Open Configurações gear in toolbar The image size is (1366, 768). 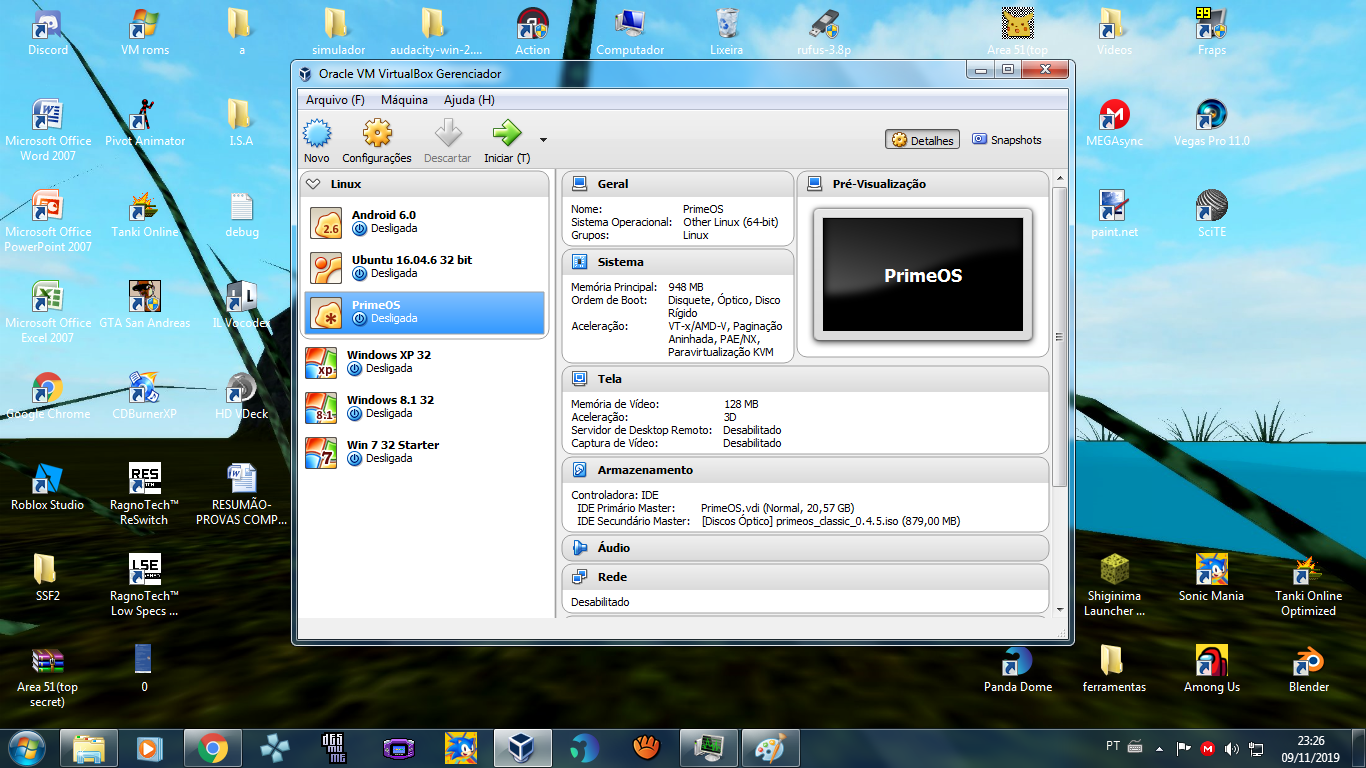(x=377, y=141)
